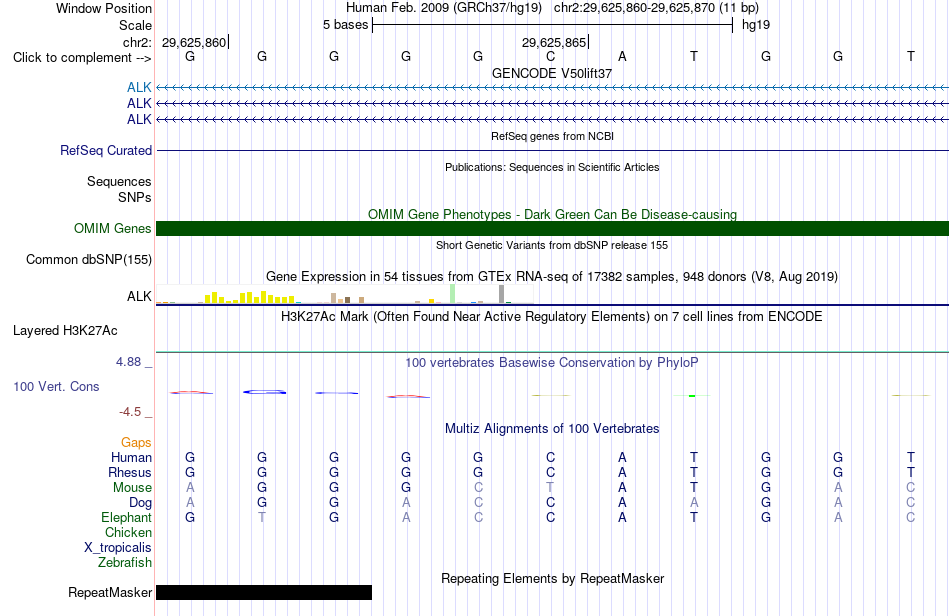
Task: Select the 'chr2:' base position label
Action: click(x=137, y=42)
